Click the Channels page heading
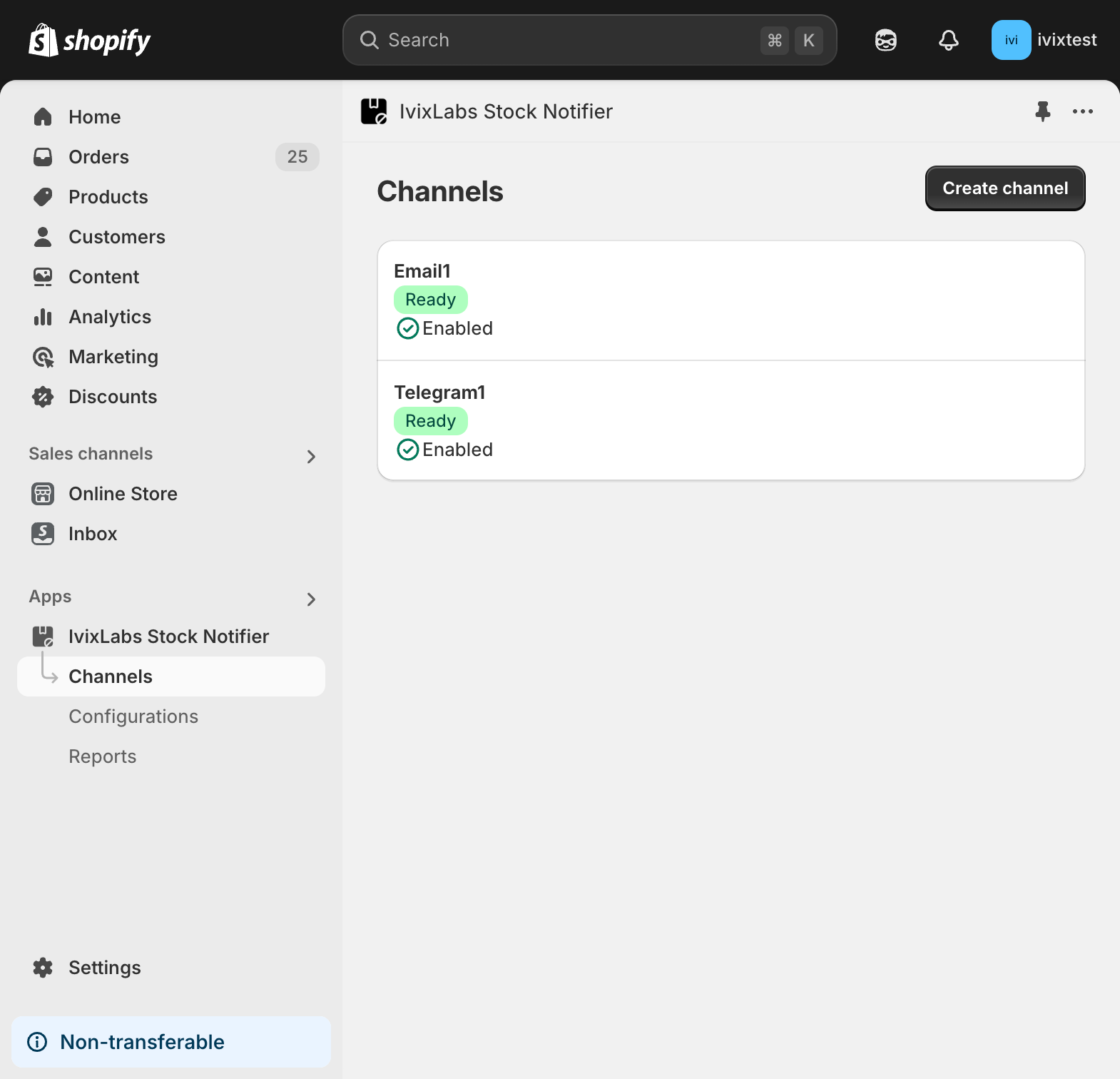The width and height of the screenshot is (1120, 1079). [x=440, y=191]
